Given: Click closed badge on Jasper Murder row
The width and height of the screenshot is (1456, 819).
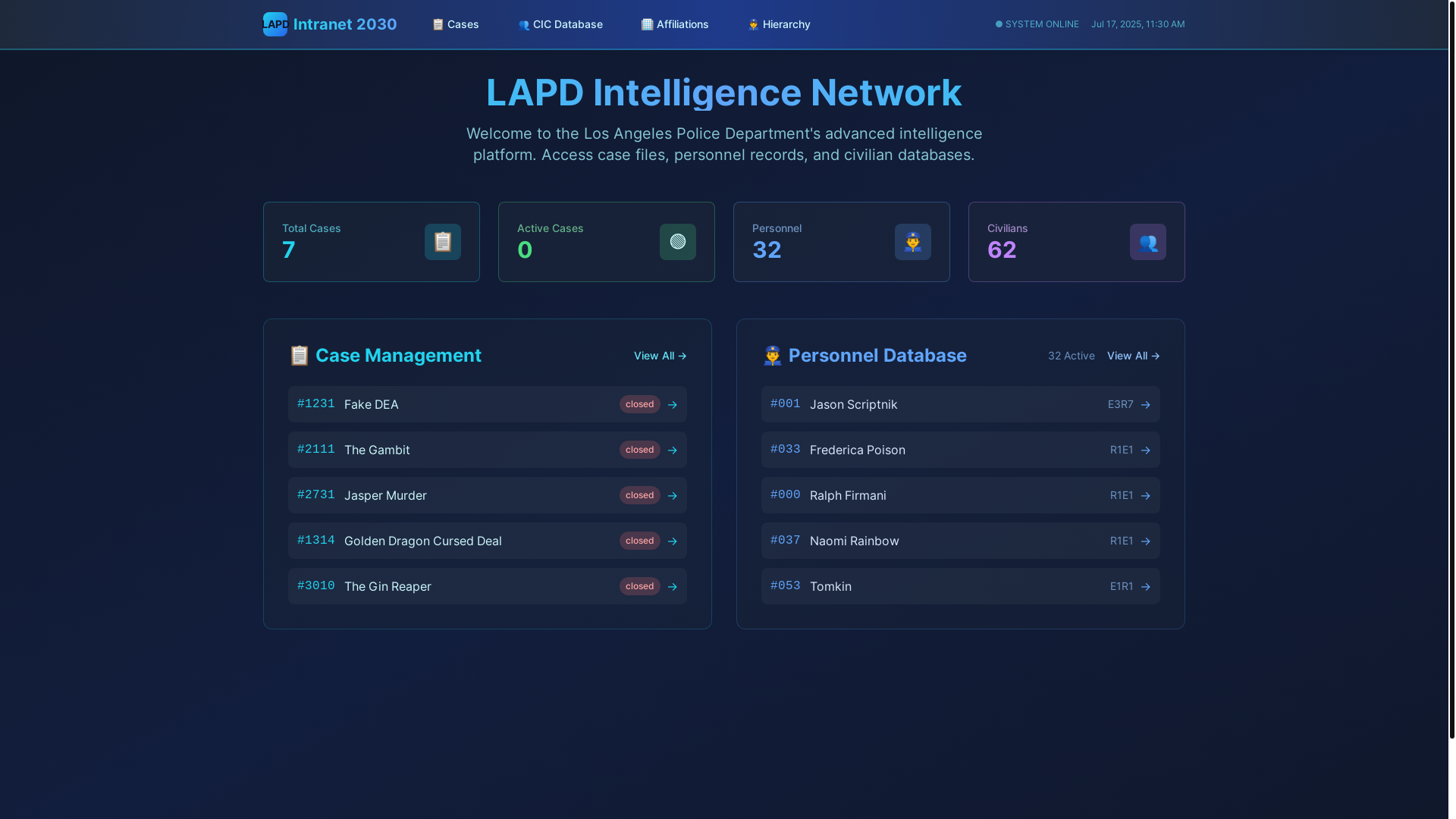Looking at the screenshot, I should pyautogui.click(x=640, y=495).
